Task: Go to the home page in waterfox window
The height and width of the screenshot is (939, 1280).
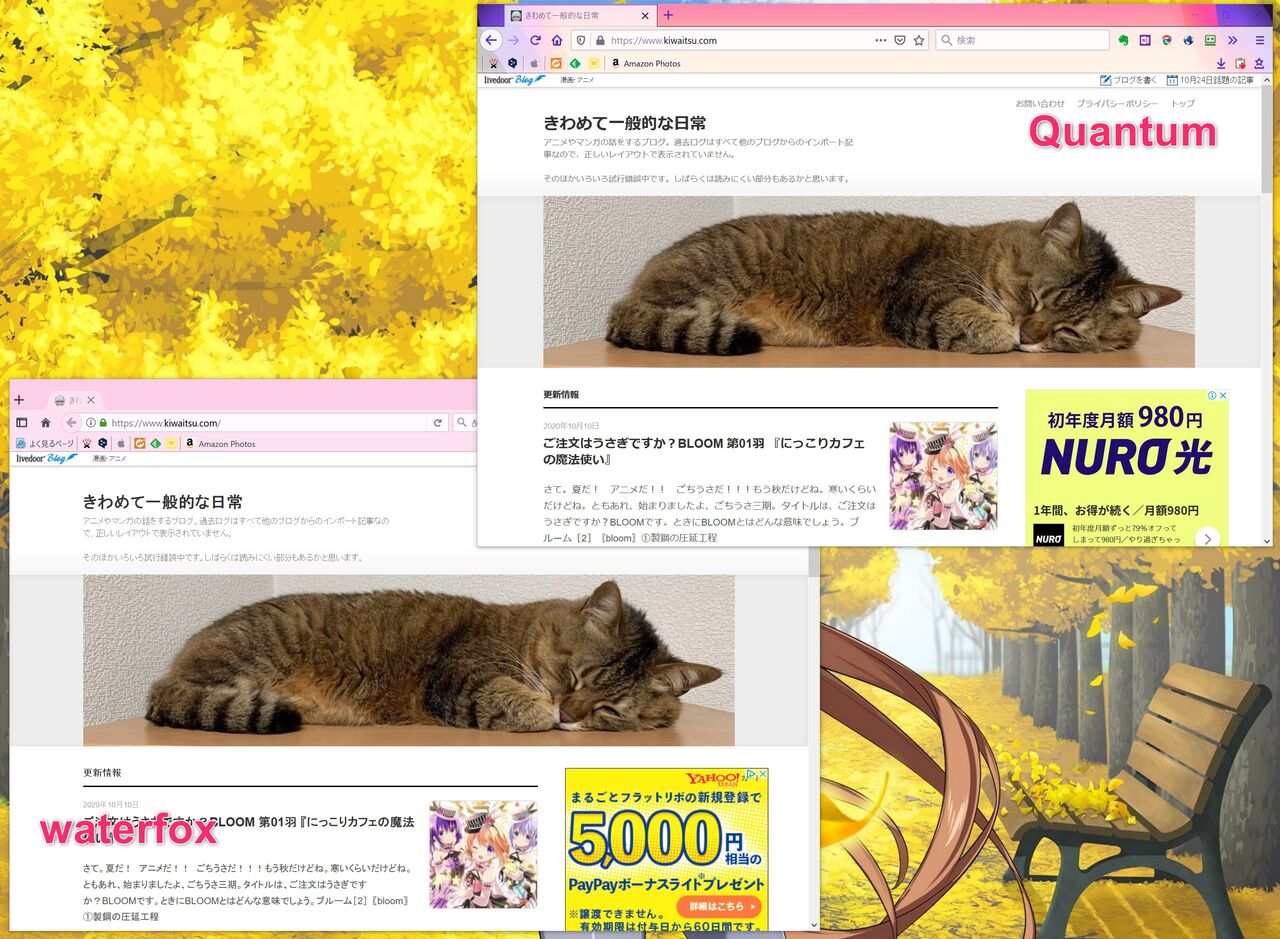Action: click(x=45, y=423)
